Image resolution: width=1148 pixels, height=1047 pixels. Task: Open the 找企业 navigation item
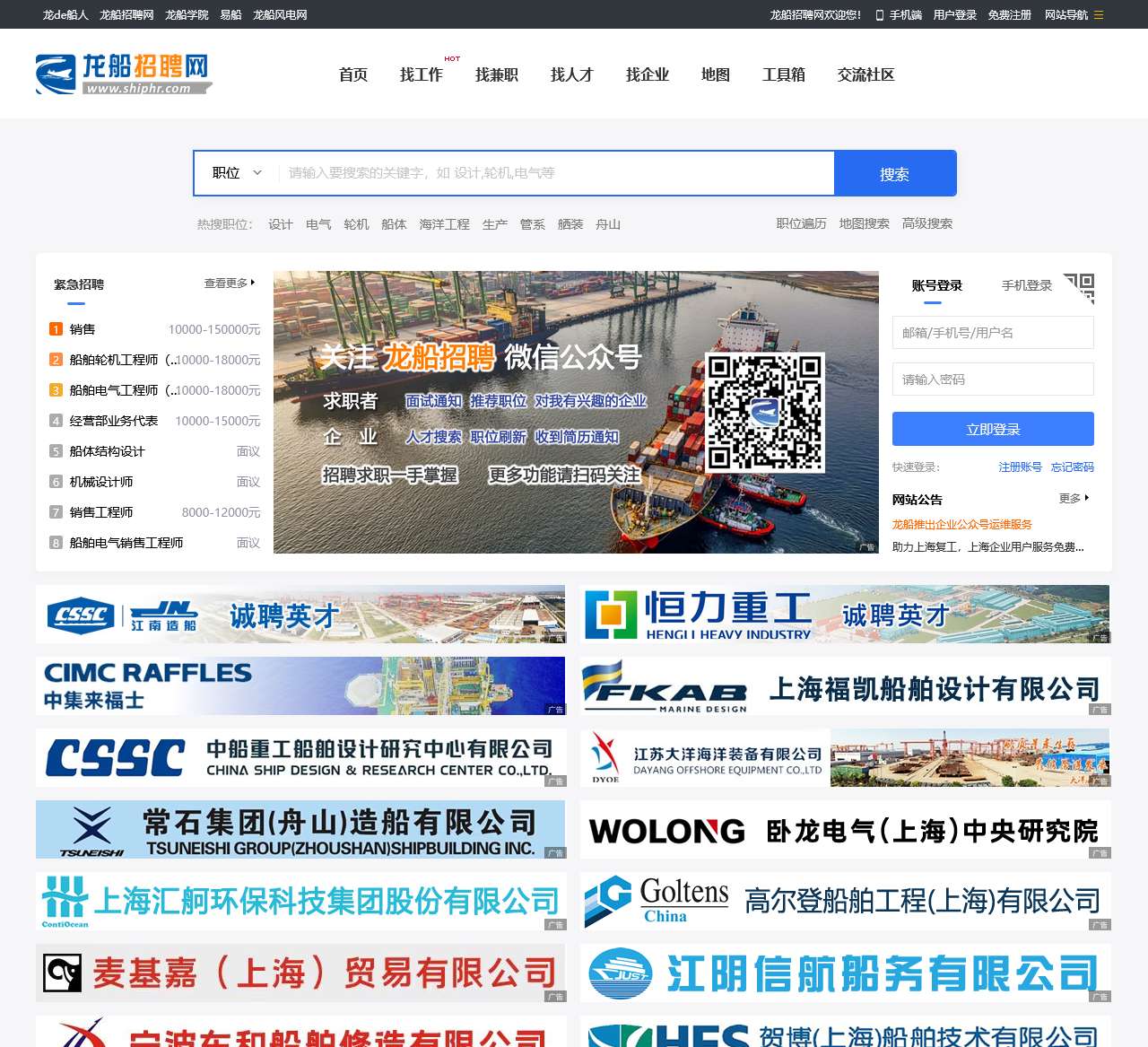[x=648, y=74]
